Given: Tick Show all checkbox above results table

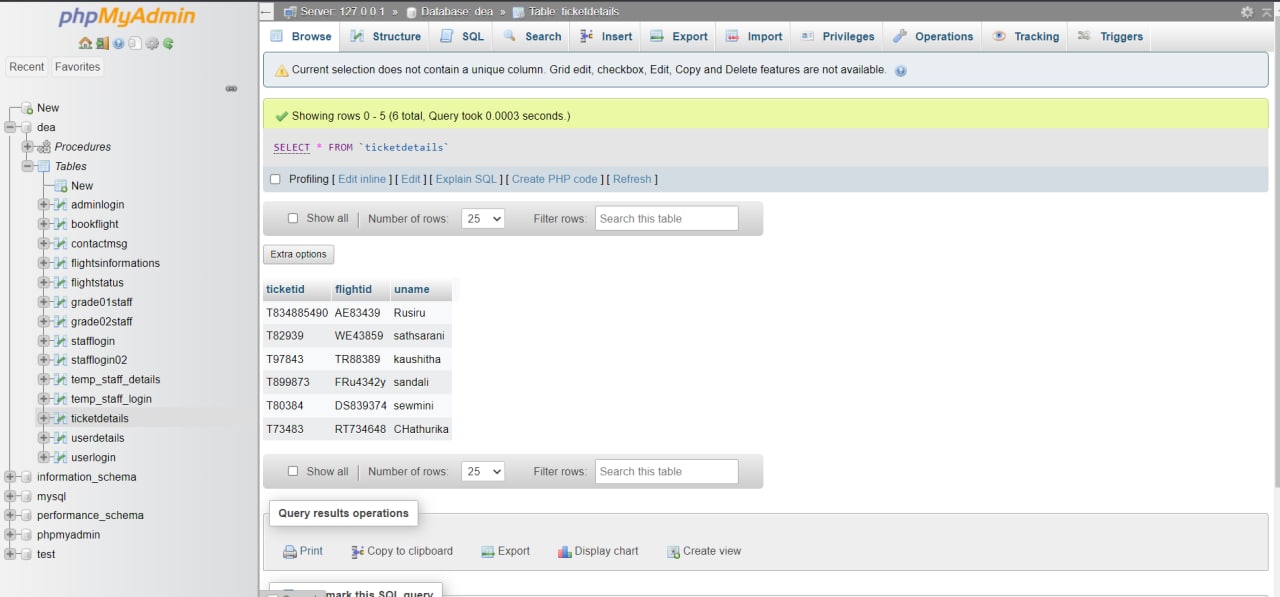Looking at the screenshot, I should 293,218.
